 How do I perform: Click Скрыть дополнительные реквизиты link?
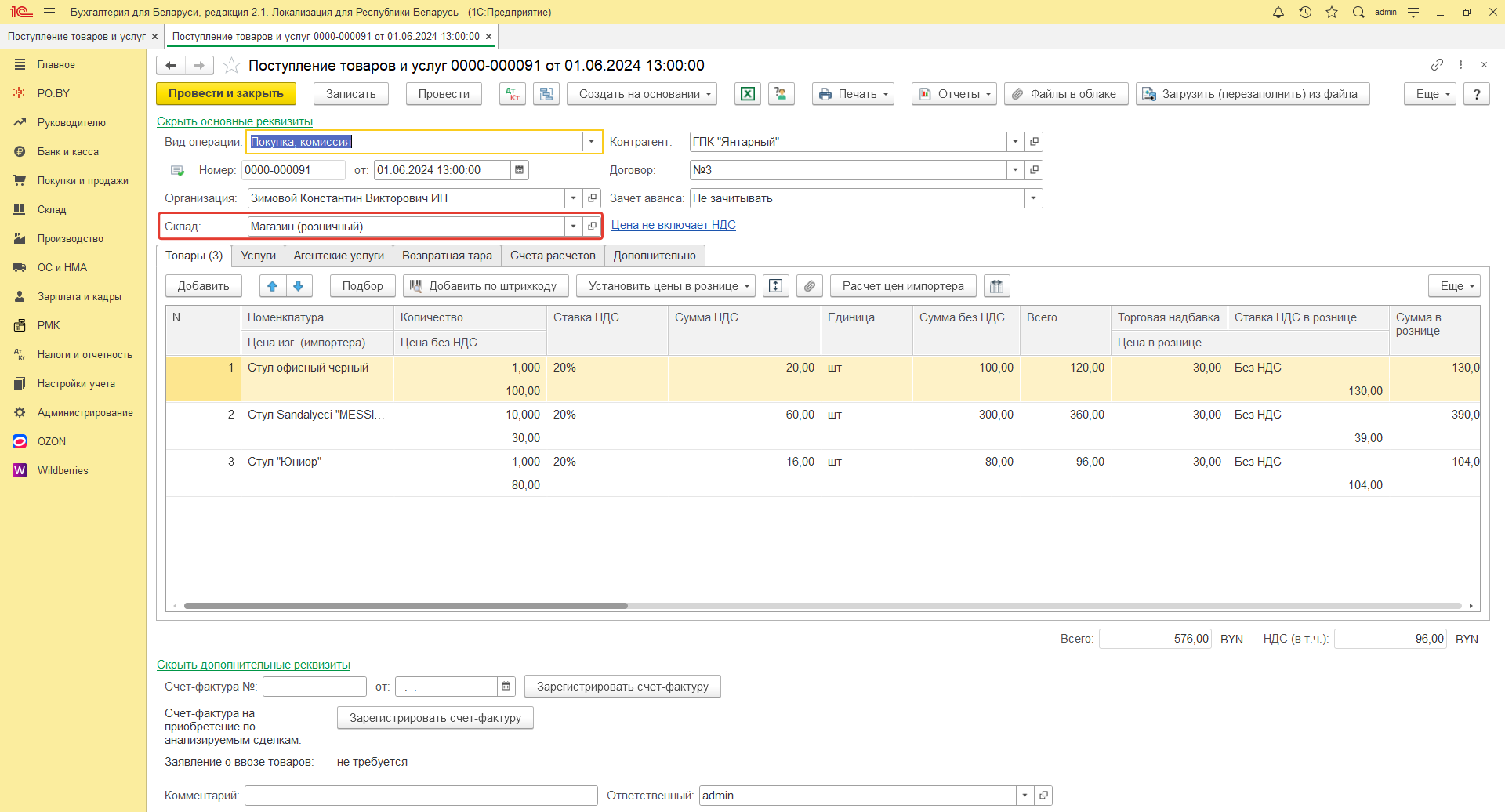pos(253,665)
